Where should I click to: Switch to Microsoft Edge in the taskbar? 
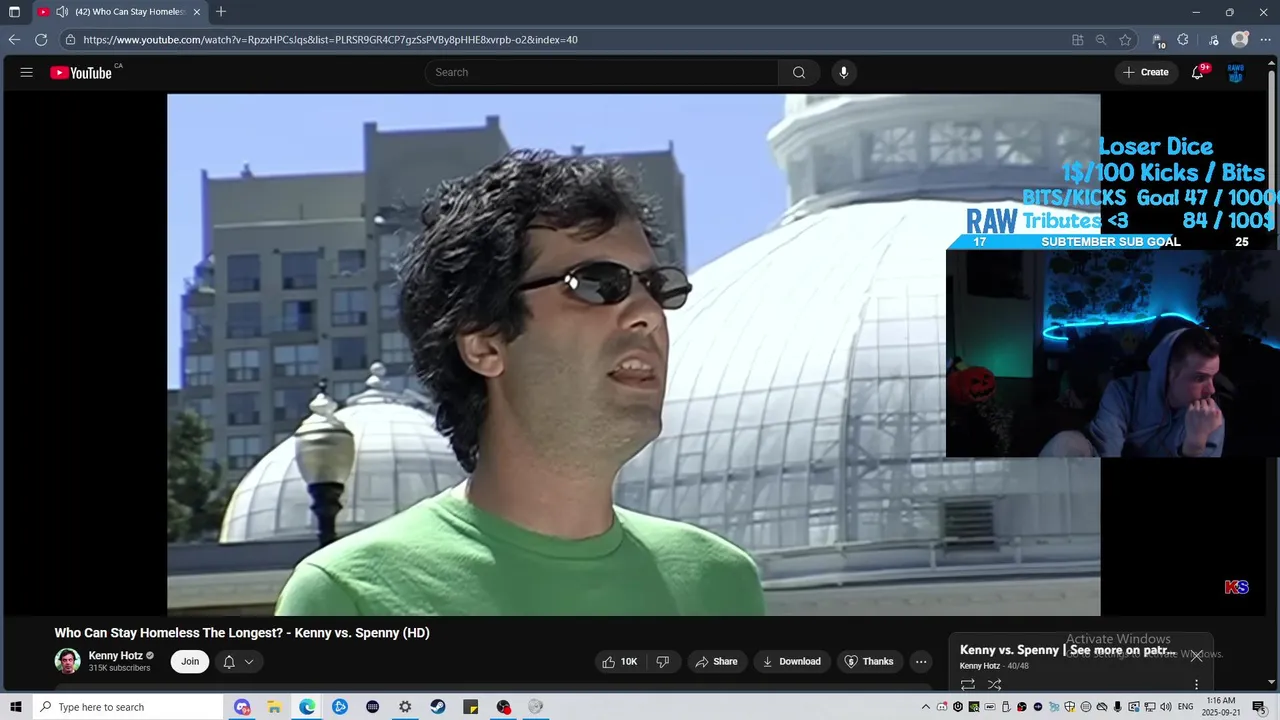[x=307, y=707]
